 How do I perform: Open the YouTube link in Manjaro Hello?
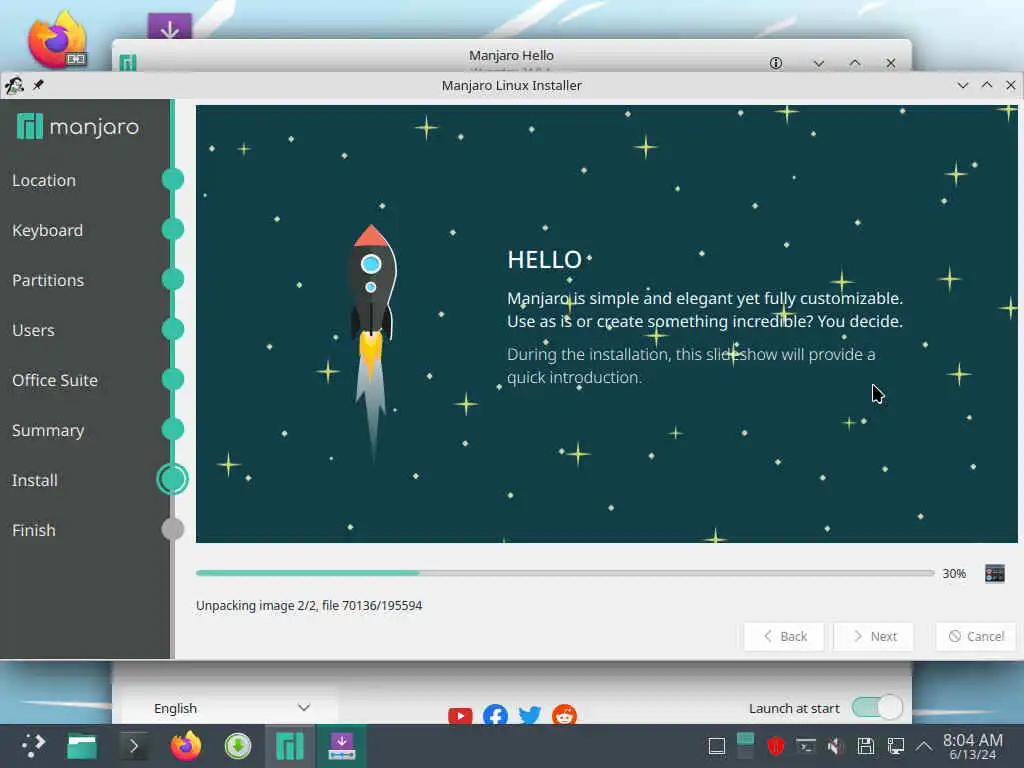[460, 715]
